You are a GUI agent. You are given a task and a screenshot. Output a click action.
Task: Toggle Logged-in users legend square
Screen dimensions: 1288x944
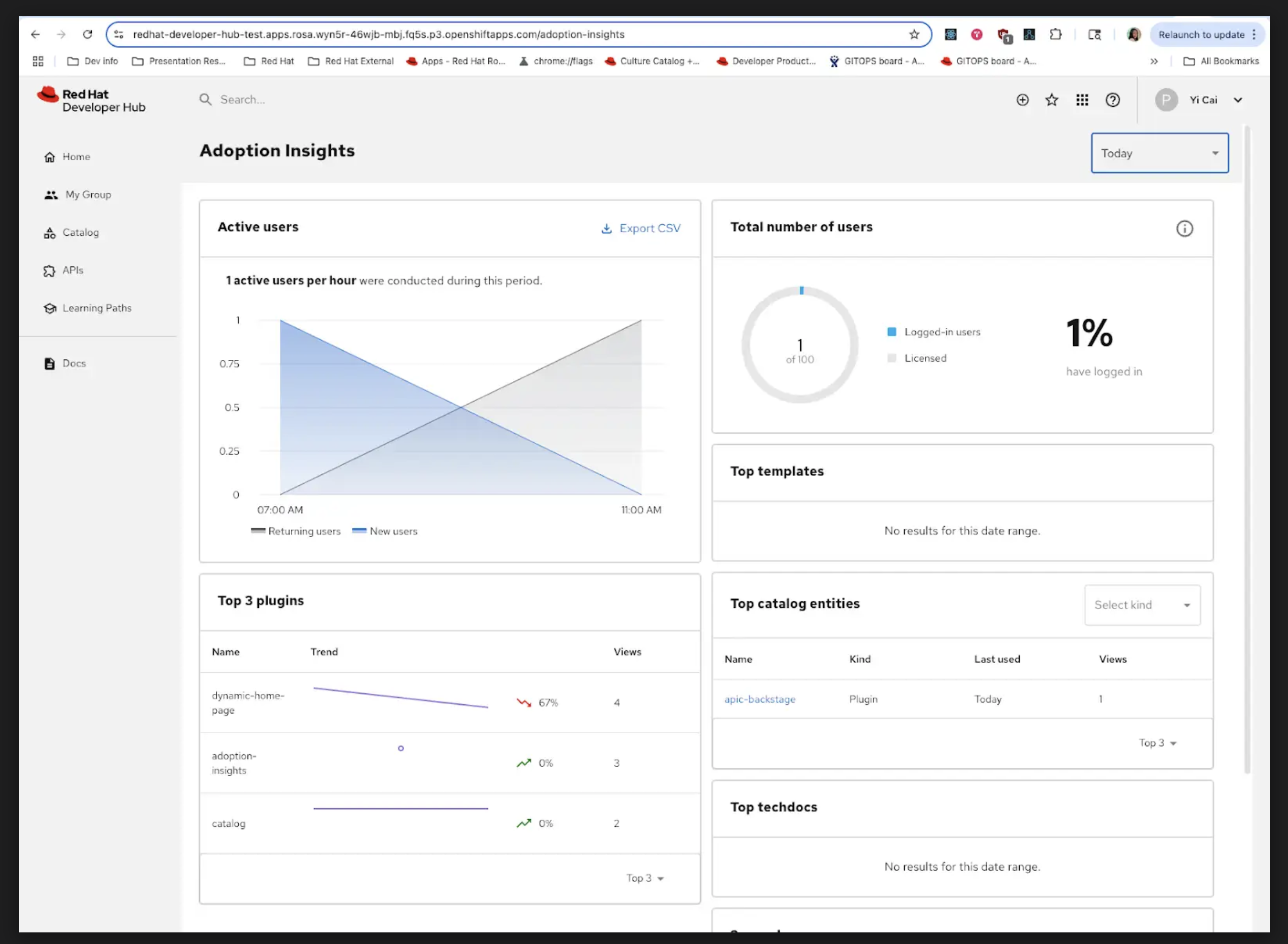click(891, 332)
